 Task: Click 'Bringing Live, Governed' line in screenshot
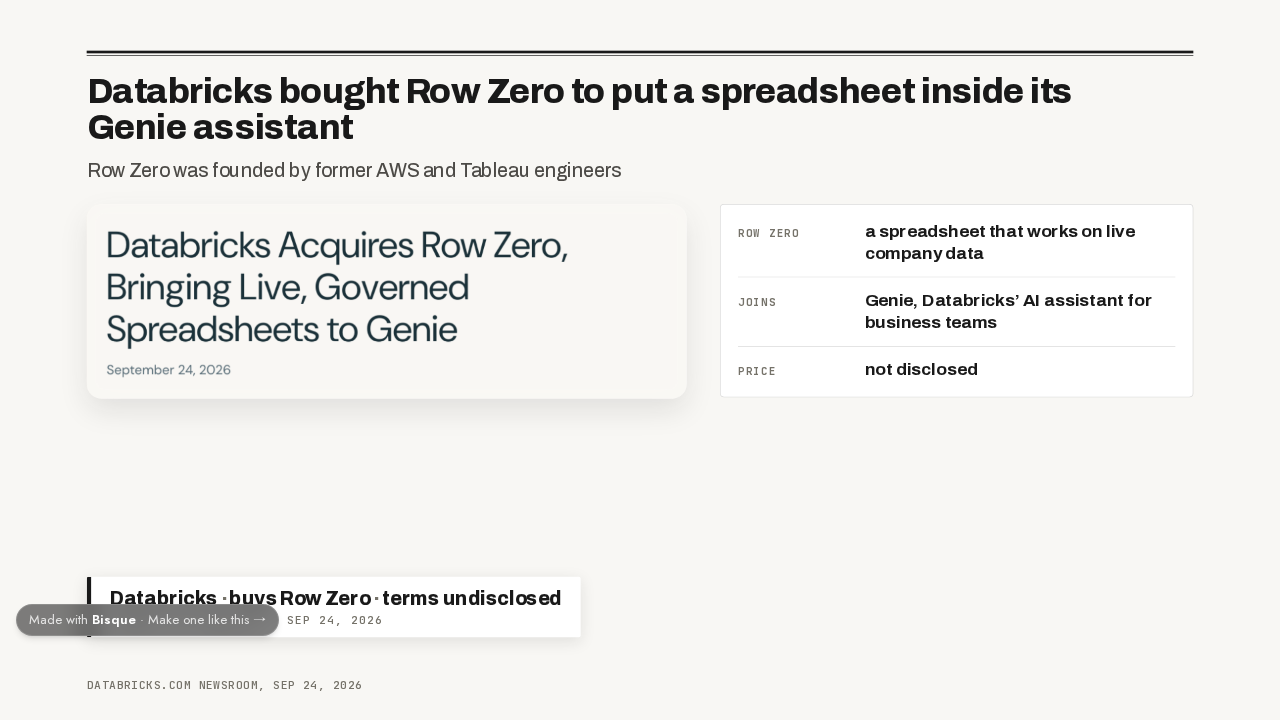point(287,288)
